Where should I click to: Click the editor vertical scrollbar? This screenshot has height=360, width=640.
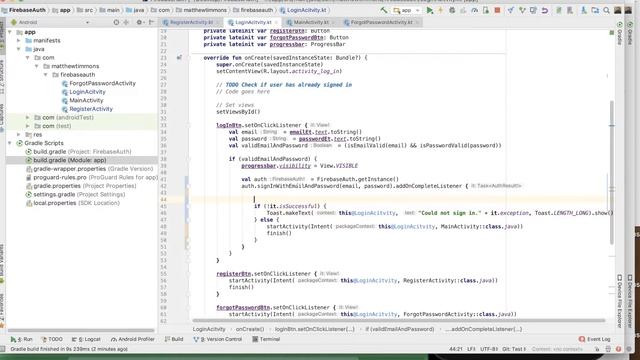(x=611, y=173)
